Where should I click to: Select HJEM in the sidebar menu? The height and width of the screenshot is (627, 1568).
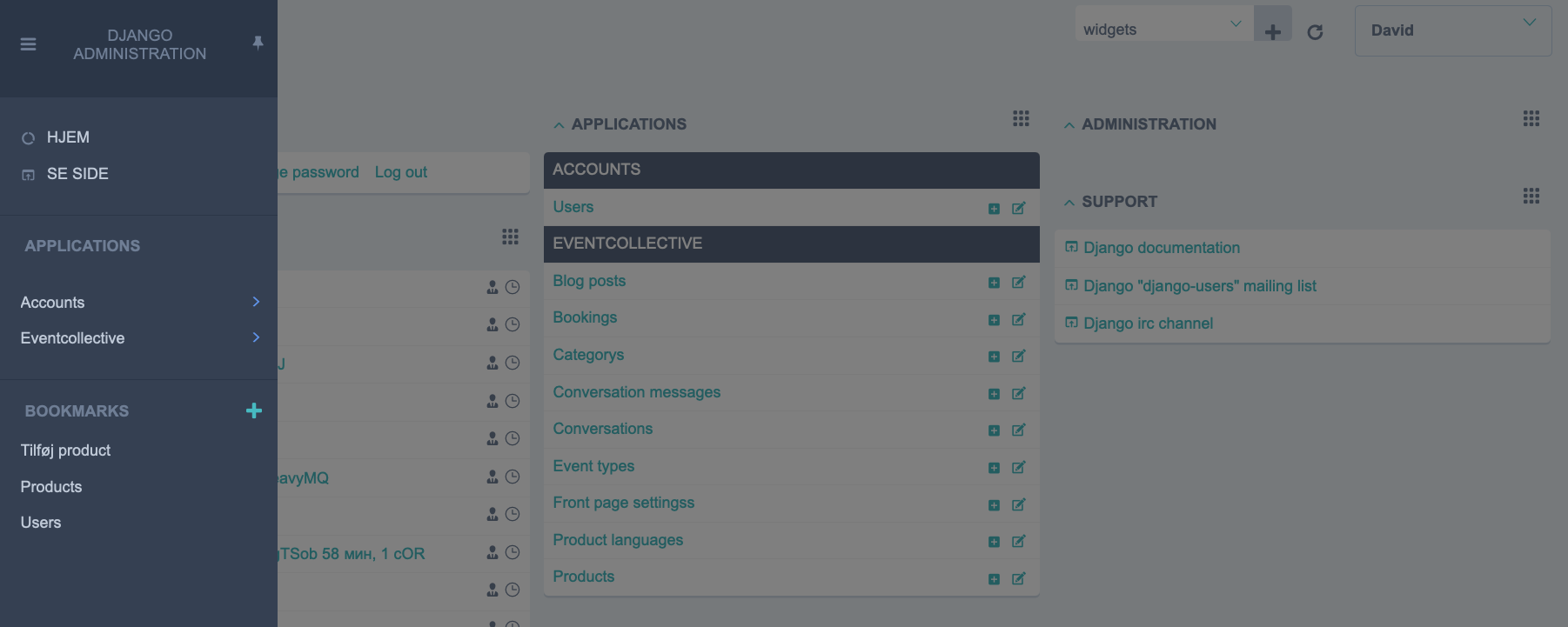(68, 137)
